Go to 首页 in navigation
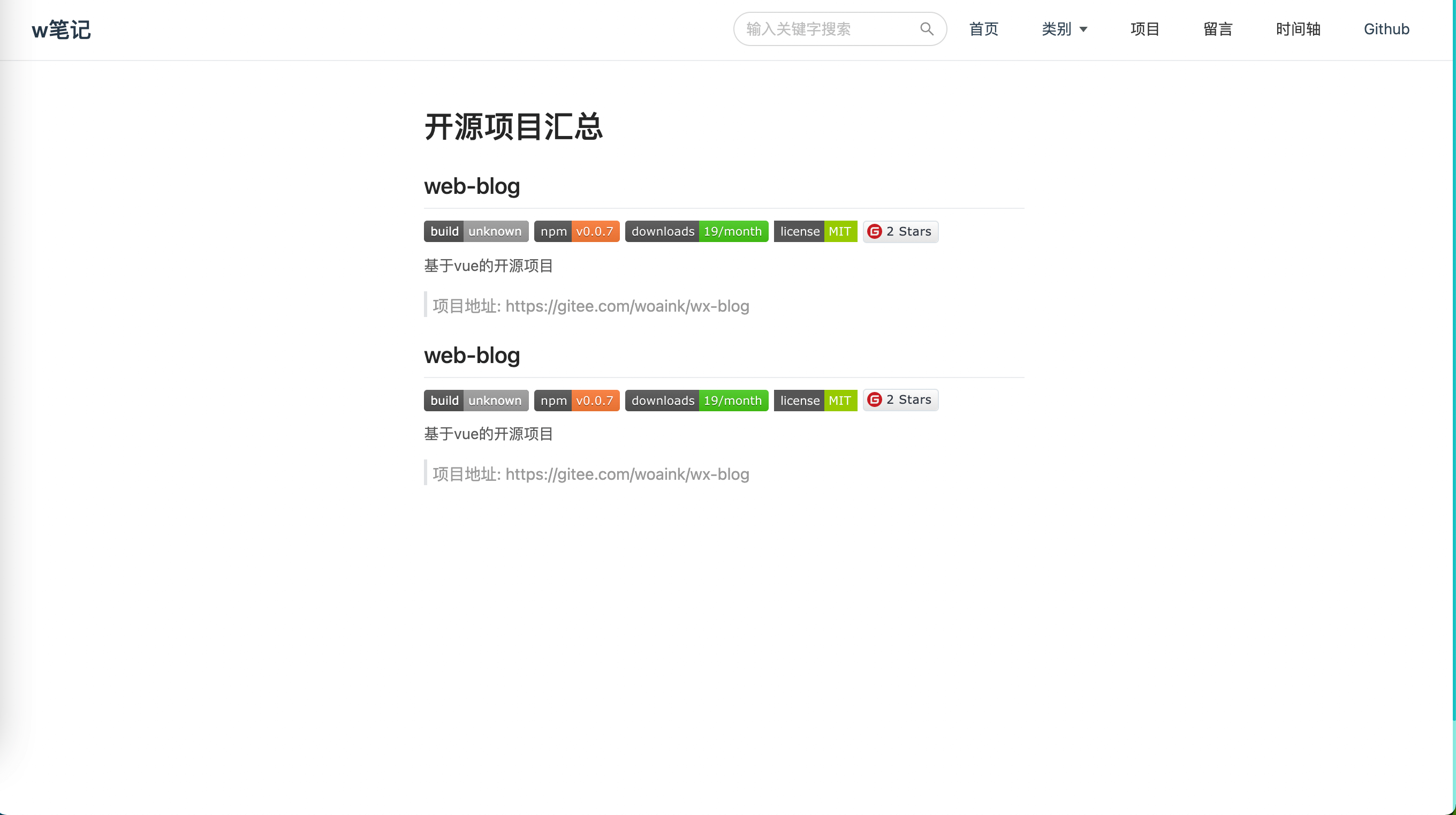The width and height of the screenshot is (1456, 815). (x=983, y=29)
